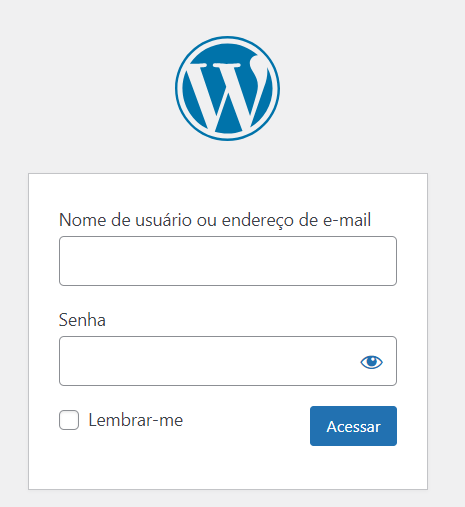
Task: Open WordPress.org via the blue W logo
Action: [x=227, y=88]
